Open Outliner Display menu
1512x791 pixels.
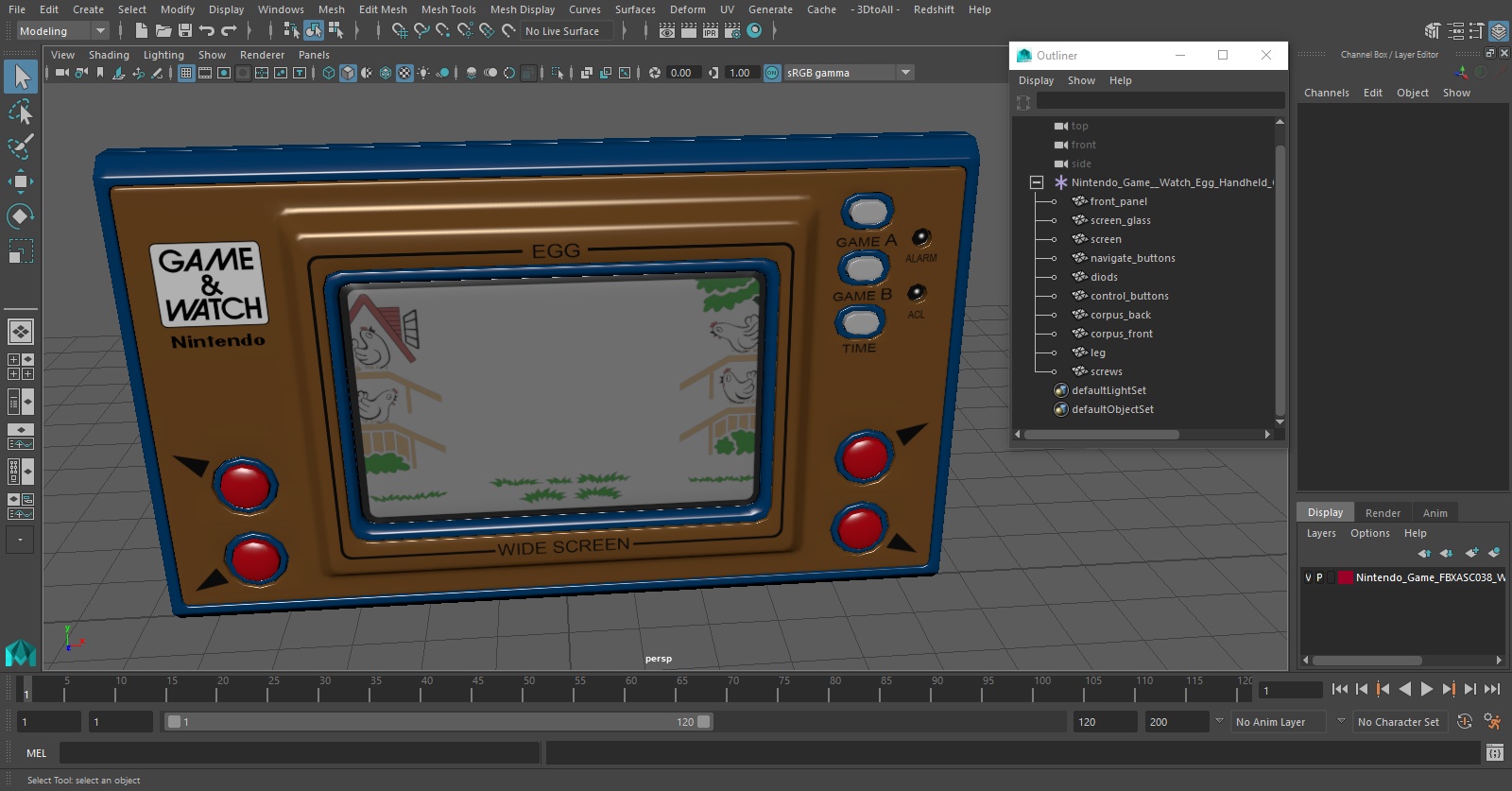pos(1036,80)
